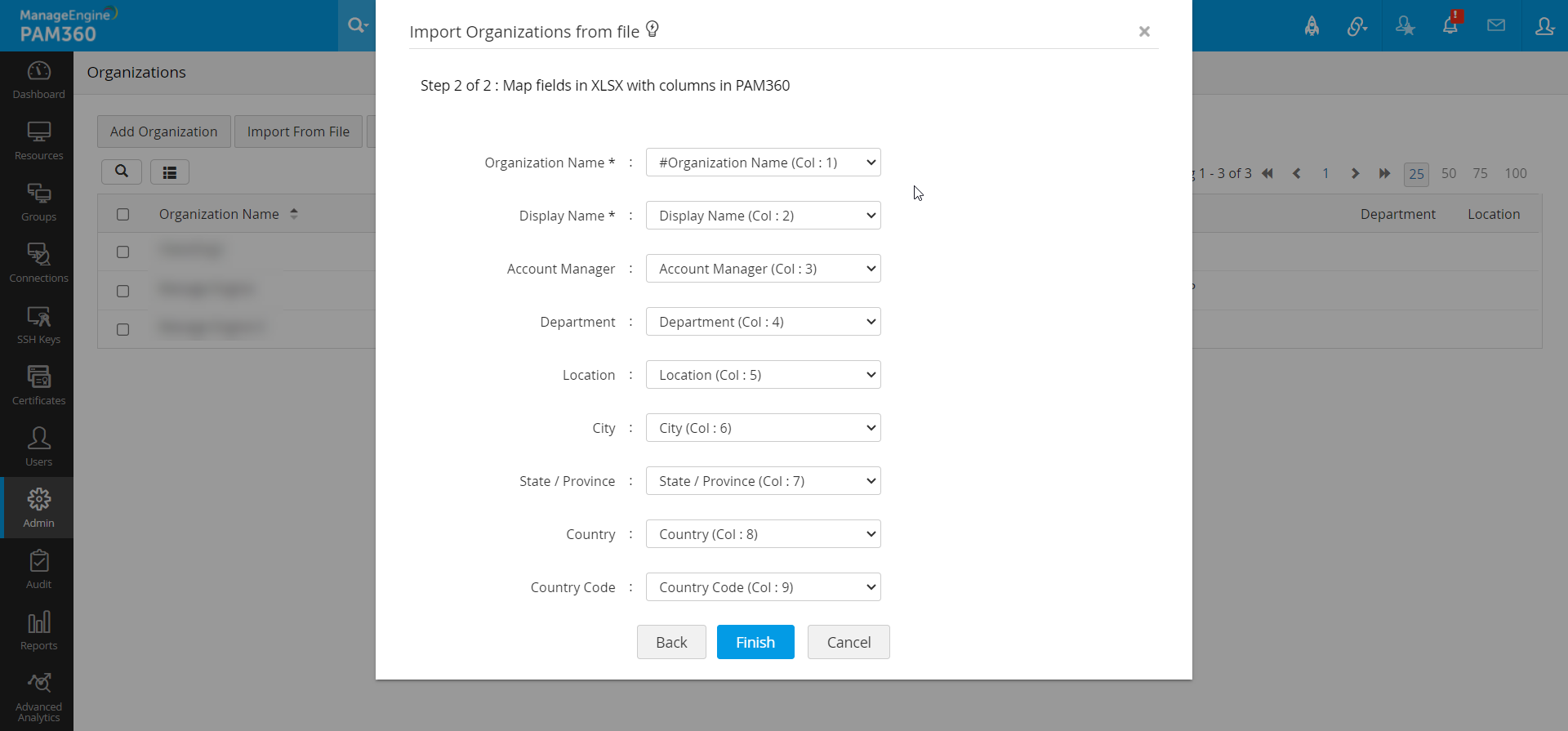
Task: Open the City mapping dropdown
Action: coord(764,428)
